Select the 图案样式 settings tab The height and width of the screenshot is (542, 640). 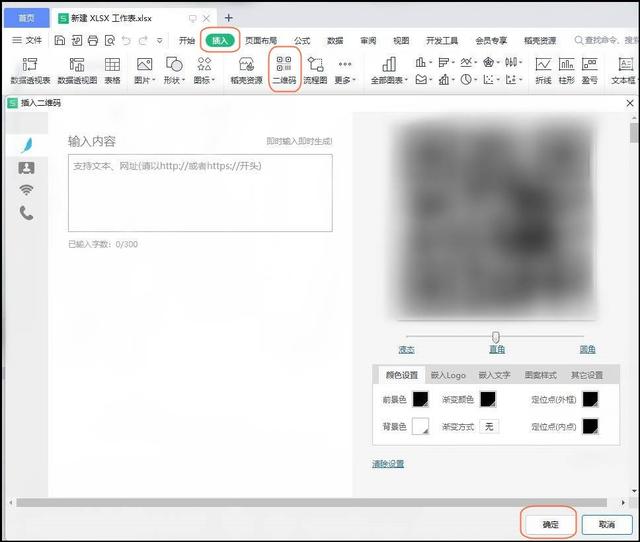tap(540, 375)
